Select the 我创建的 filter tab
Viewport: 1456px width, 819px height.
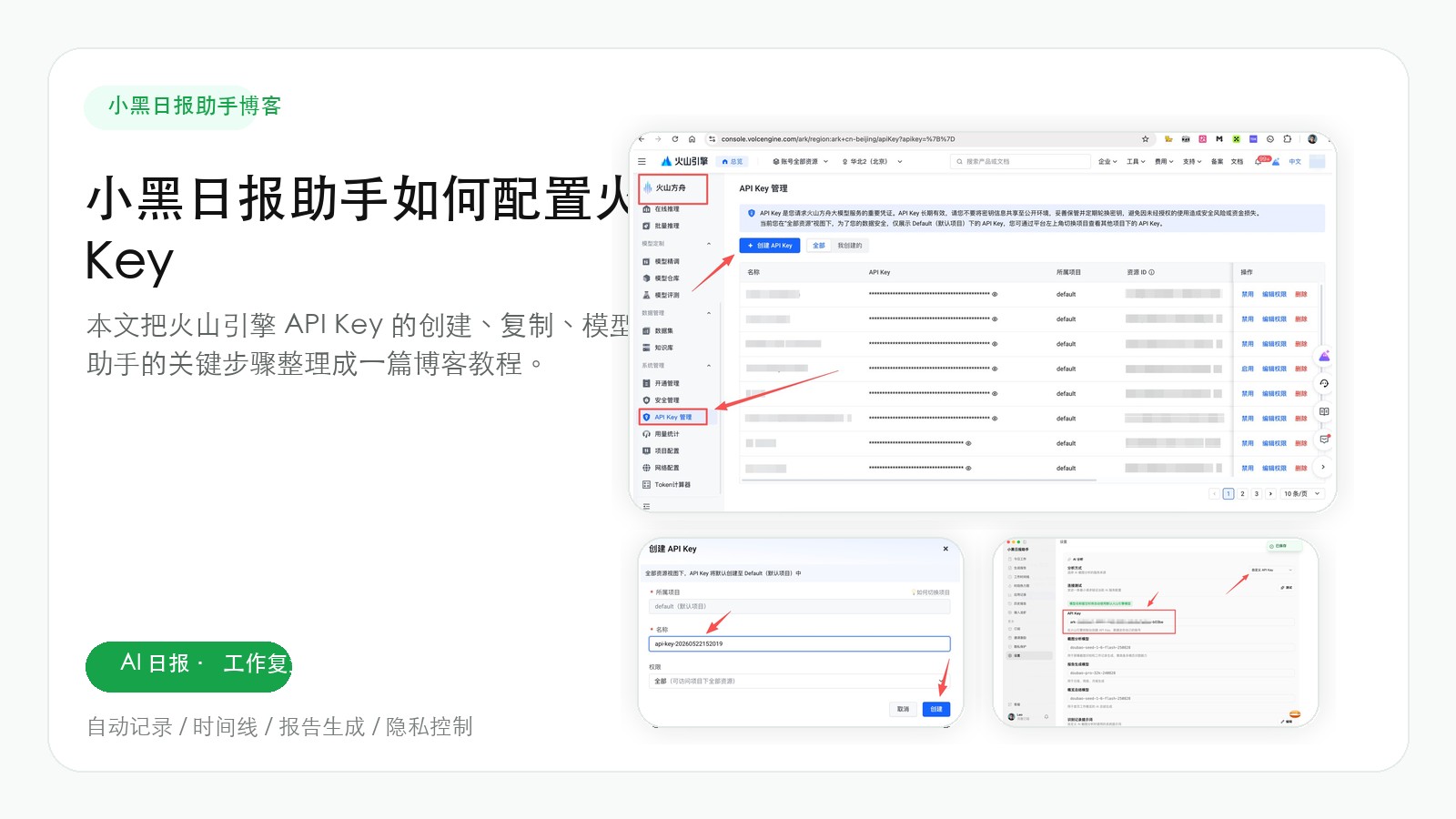[850, 246]
